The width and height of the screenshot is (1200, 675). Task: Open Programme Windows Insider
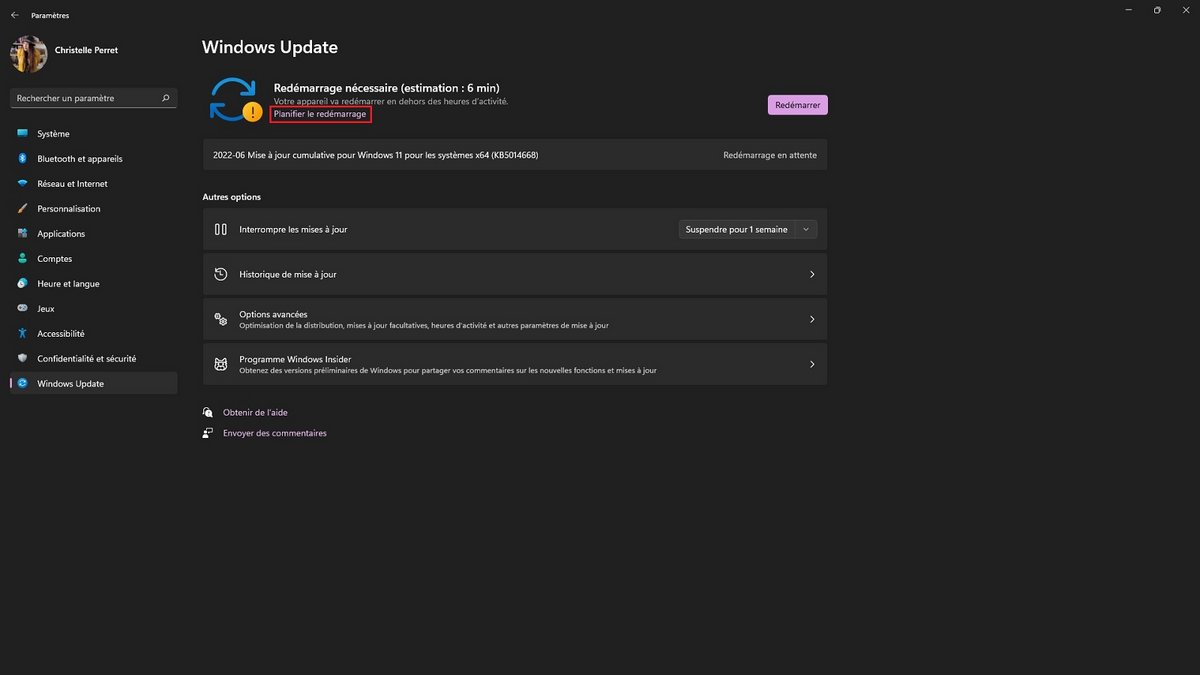(x=515, y=364)
